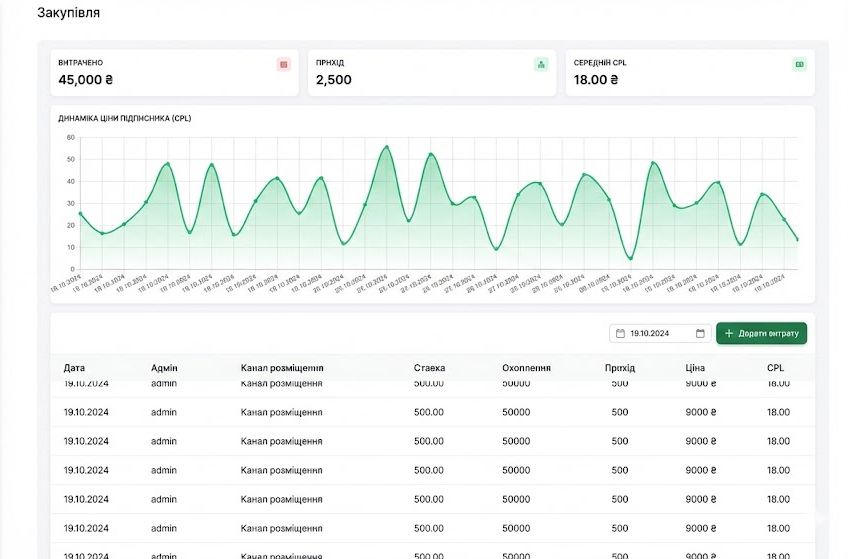This screenshot has height=559, width=848.
Task: Click the Охоплення column header
Action: click(526, 368)
